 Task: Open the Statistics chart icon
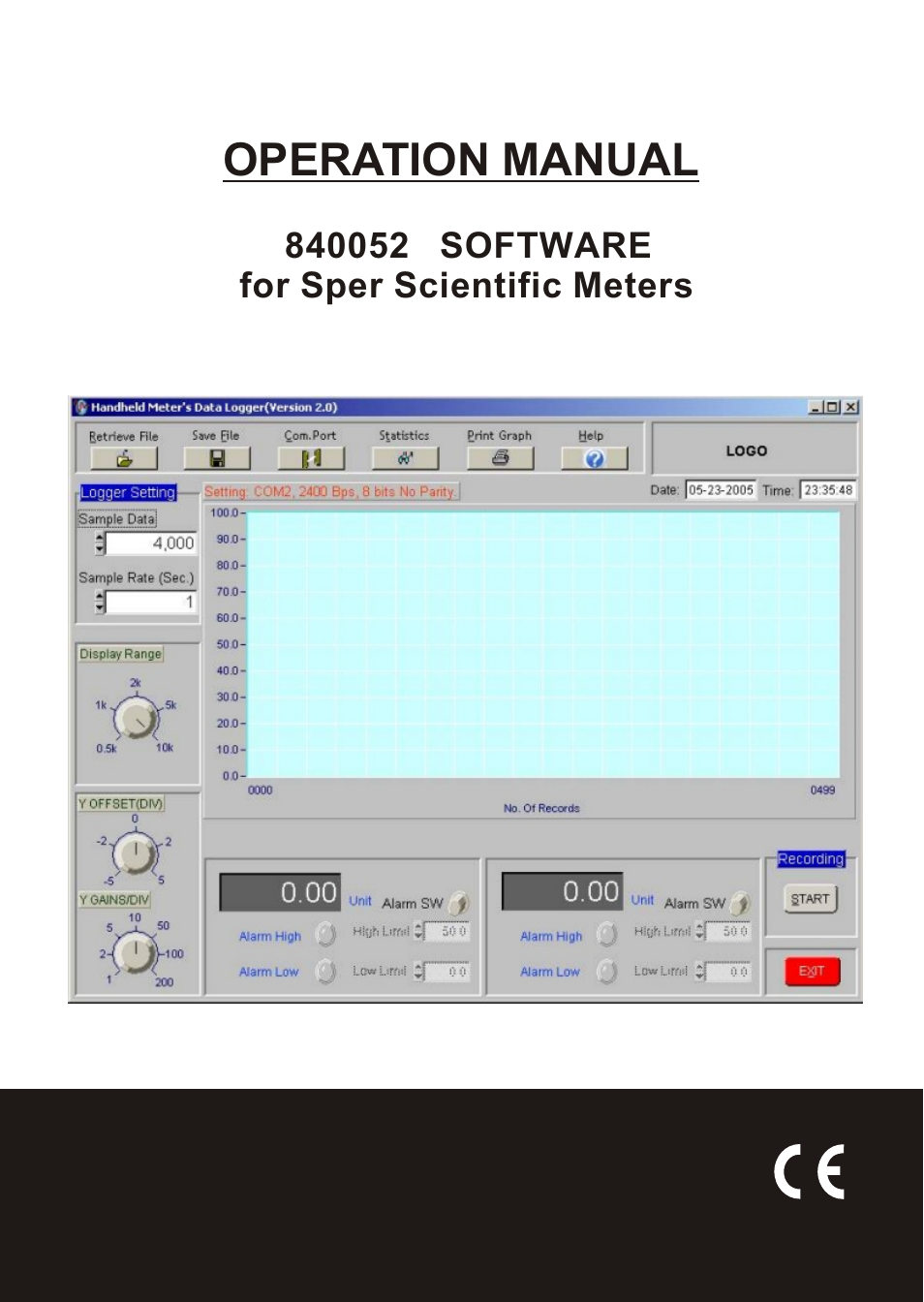click(x=405, y=458)
